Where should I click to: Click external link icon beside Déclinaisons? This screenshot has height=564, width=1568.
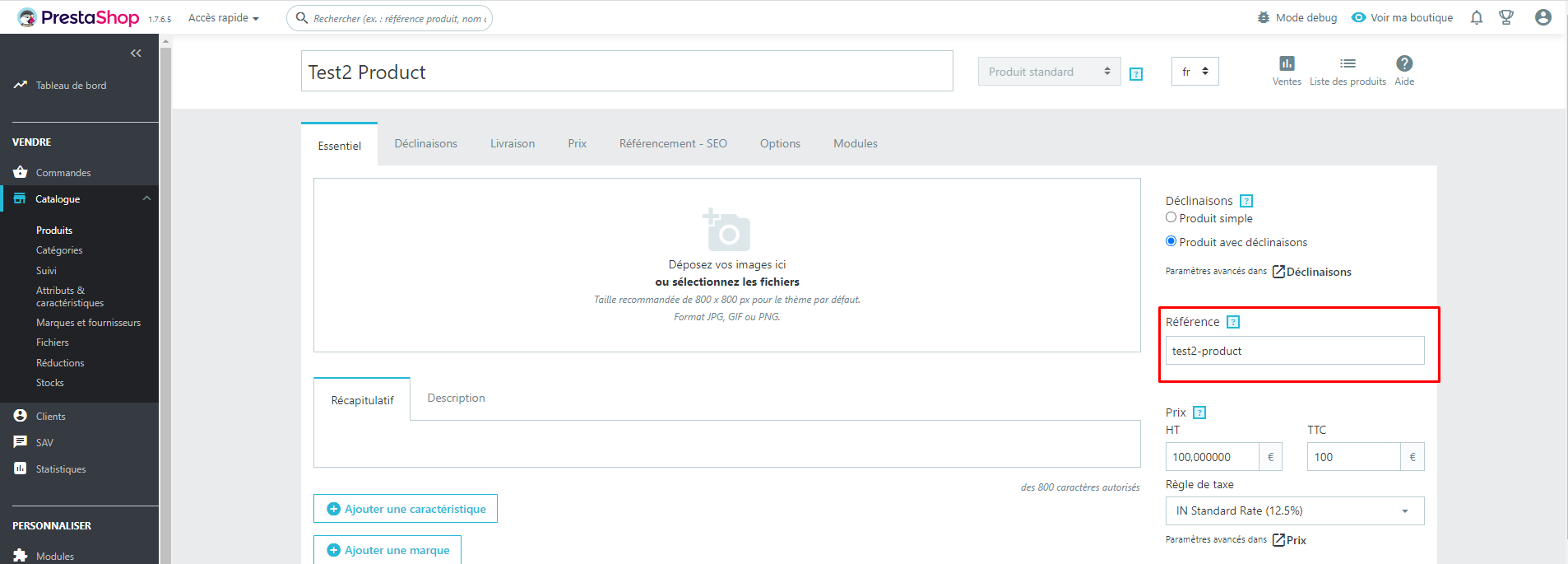(1278, 272)
